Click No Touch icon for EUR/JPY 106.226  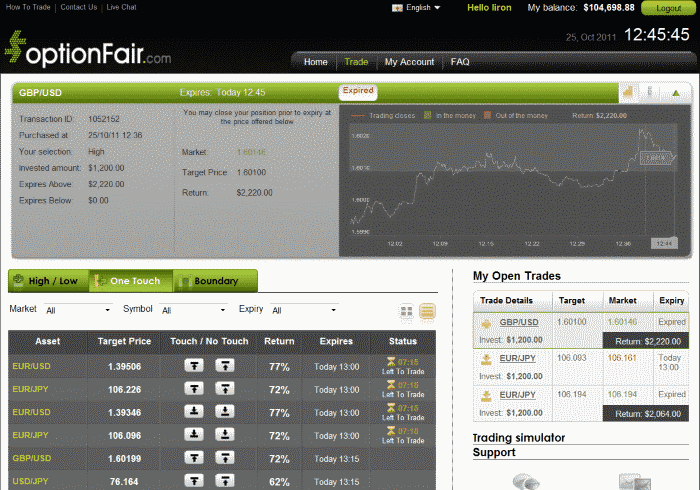point(225,389)
